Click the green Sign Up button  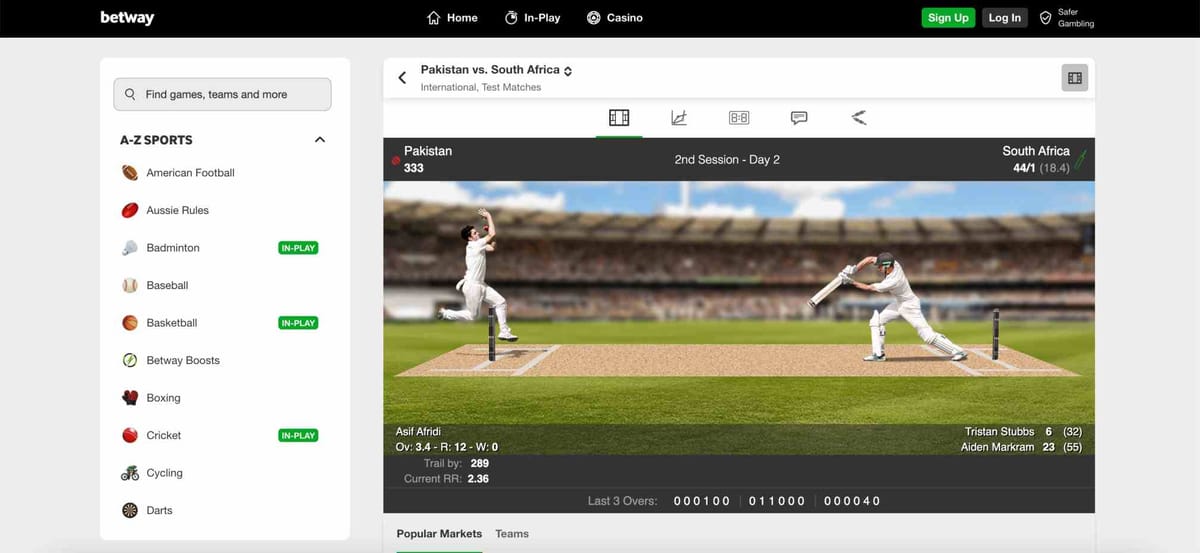(x=948, y=18)
